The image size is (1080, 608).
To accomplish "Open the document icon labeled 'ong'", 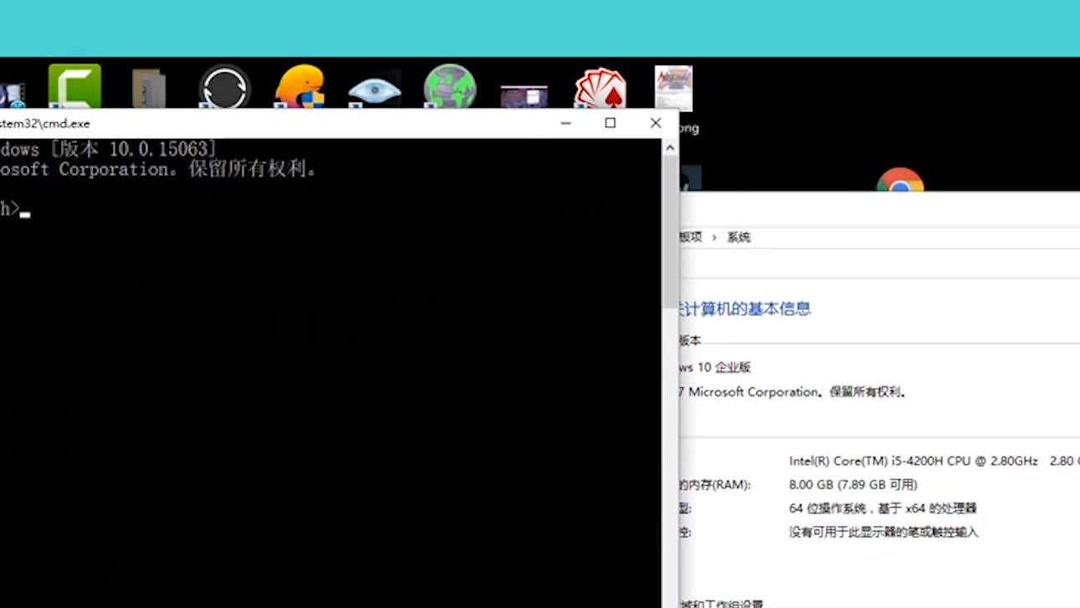I will 672,85.
